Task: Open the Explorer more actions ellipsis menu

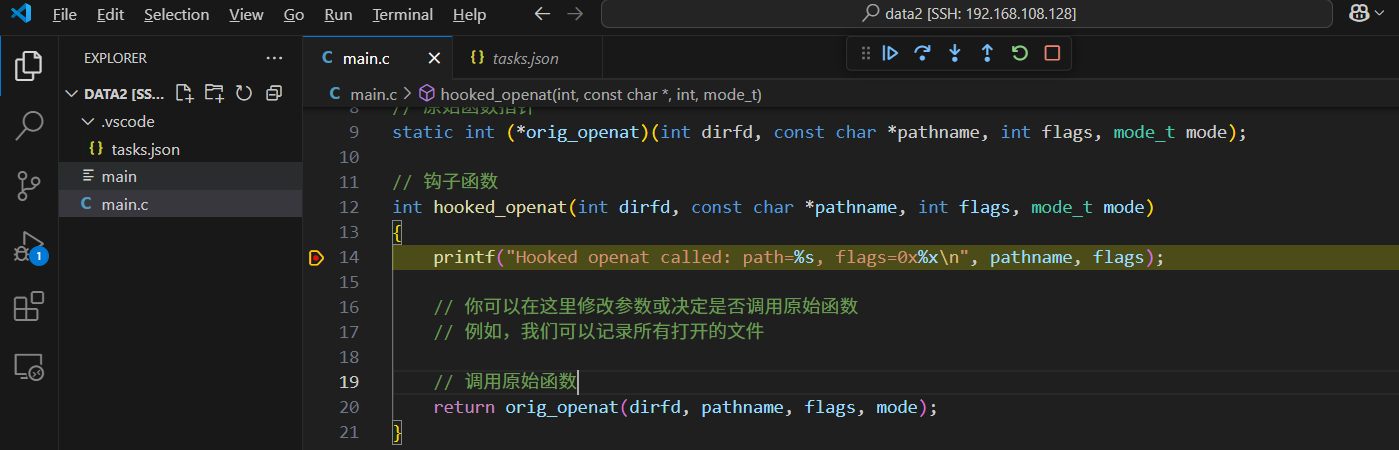Action: coord(274,59)
